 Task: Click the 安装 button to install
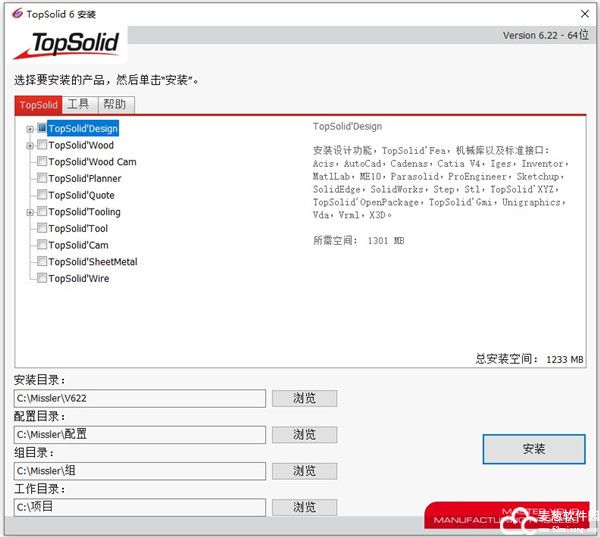(x=533, y=449)
